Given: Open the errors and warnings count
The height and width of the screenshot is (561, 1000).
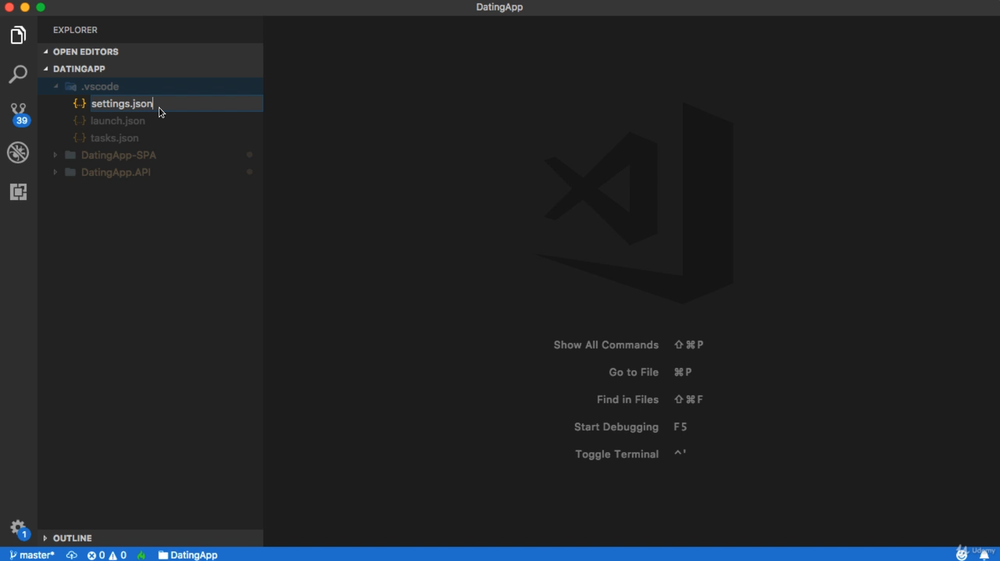Looking at the screenshot, I should tap(107, 555).
